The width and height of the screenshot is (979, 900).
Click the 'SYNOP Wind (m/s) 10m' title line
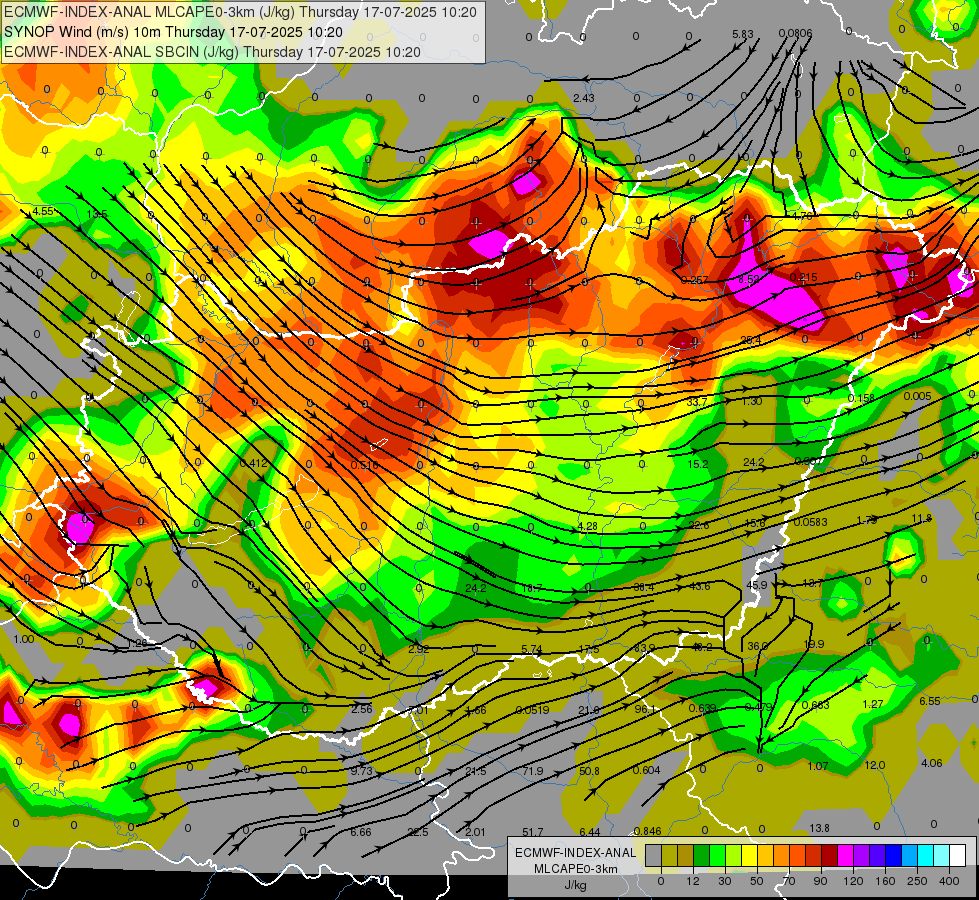[x=82, y=32]
